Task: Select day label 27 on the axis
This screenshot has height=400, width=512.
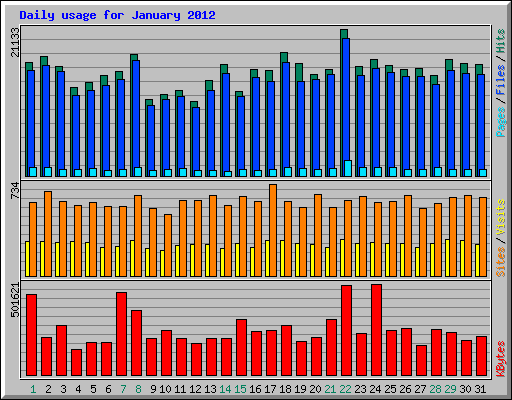Action: click(x=420, y=389)
